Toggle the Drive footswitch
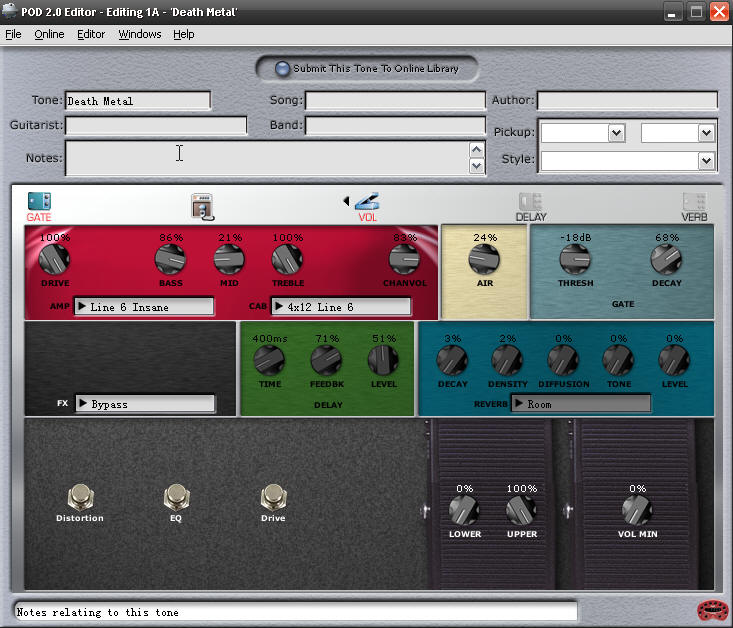Image resolution: width=733 pixels, height=628 pixels. pos(273,497)
